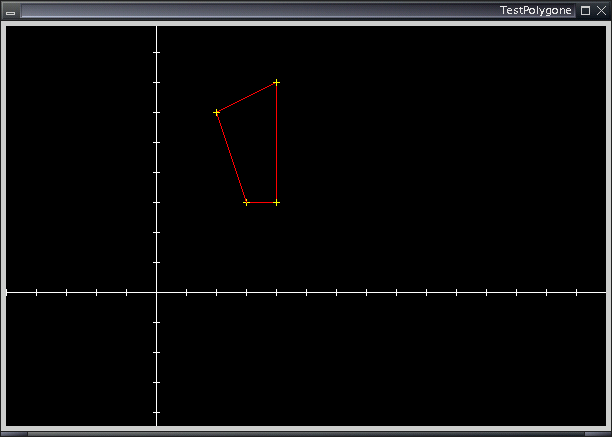Click the vertical red polygon edge

tap(276, 142)
